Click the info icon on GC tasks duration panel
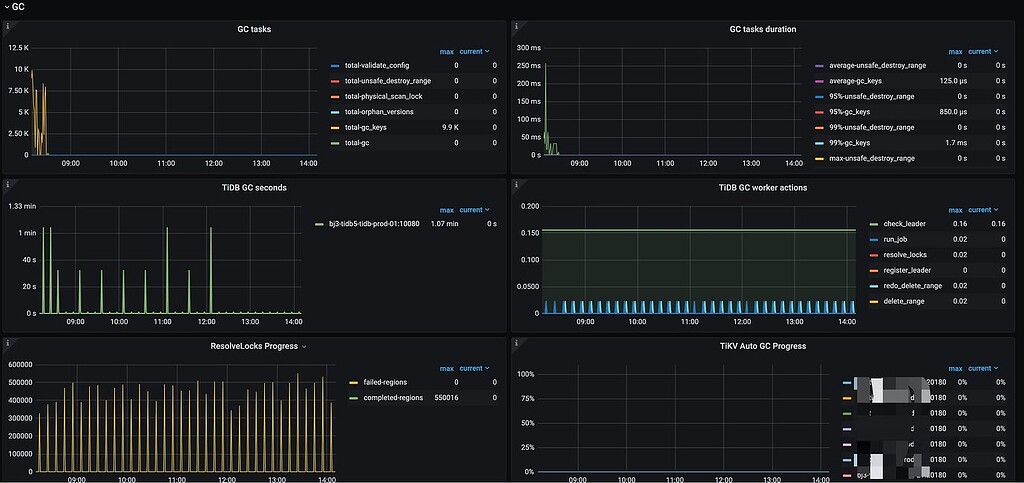 click(517, 26)
